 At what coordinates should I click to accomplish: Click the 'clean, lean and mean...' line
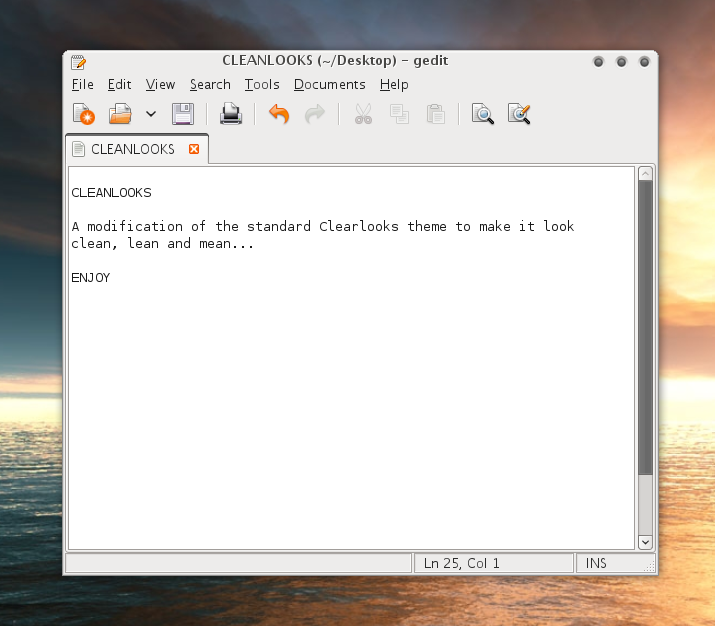[162, 243]
